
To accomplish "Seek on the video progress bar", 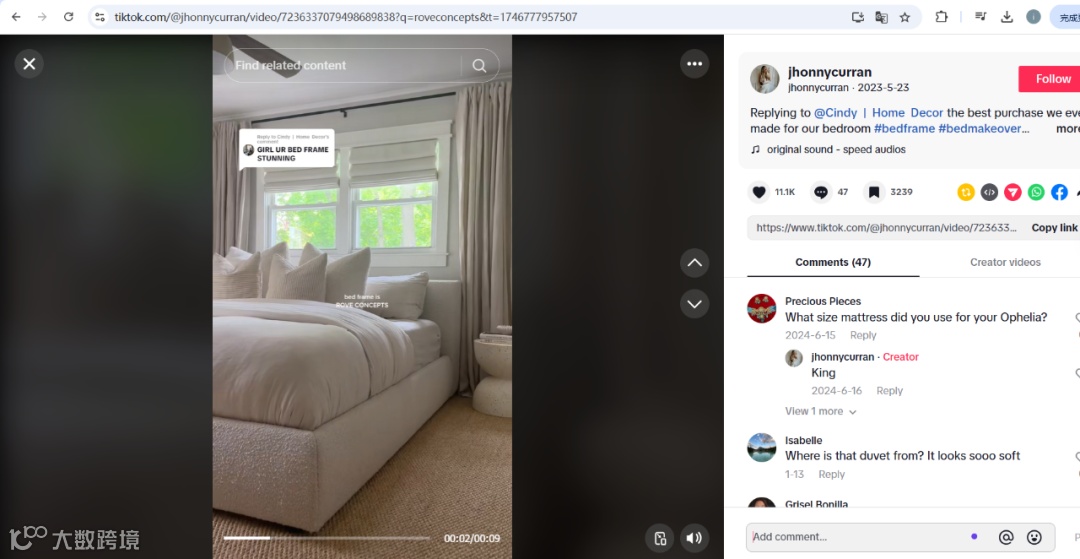I will (326, 538).
